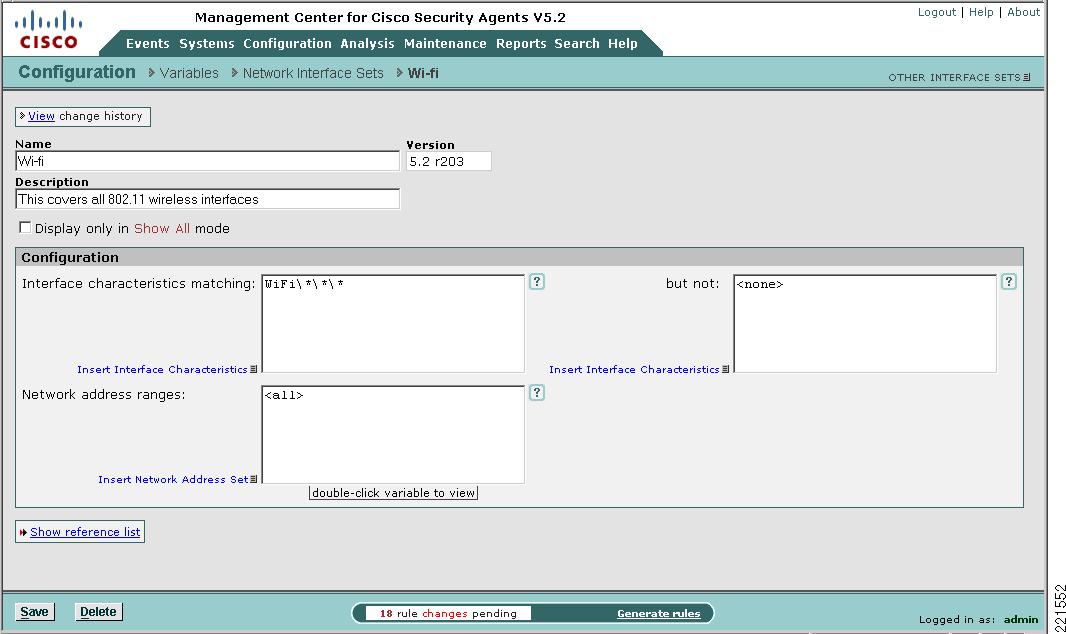Click the Version field

click(x=449, y=161)
